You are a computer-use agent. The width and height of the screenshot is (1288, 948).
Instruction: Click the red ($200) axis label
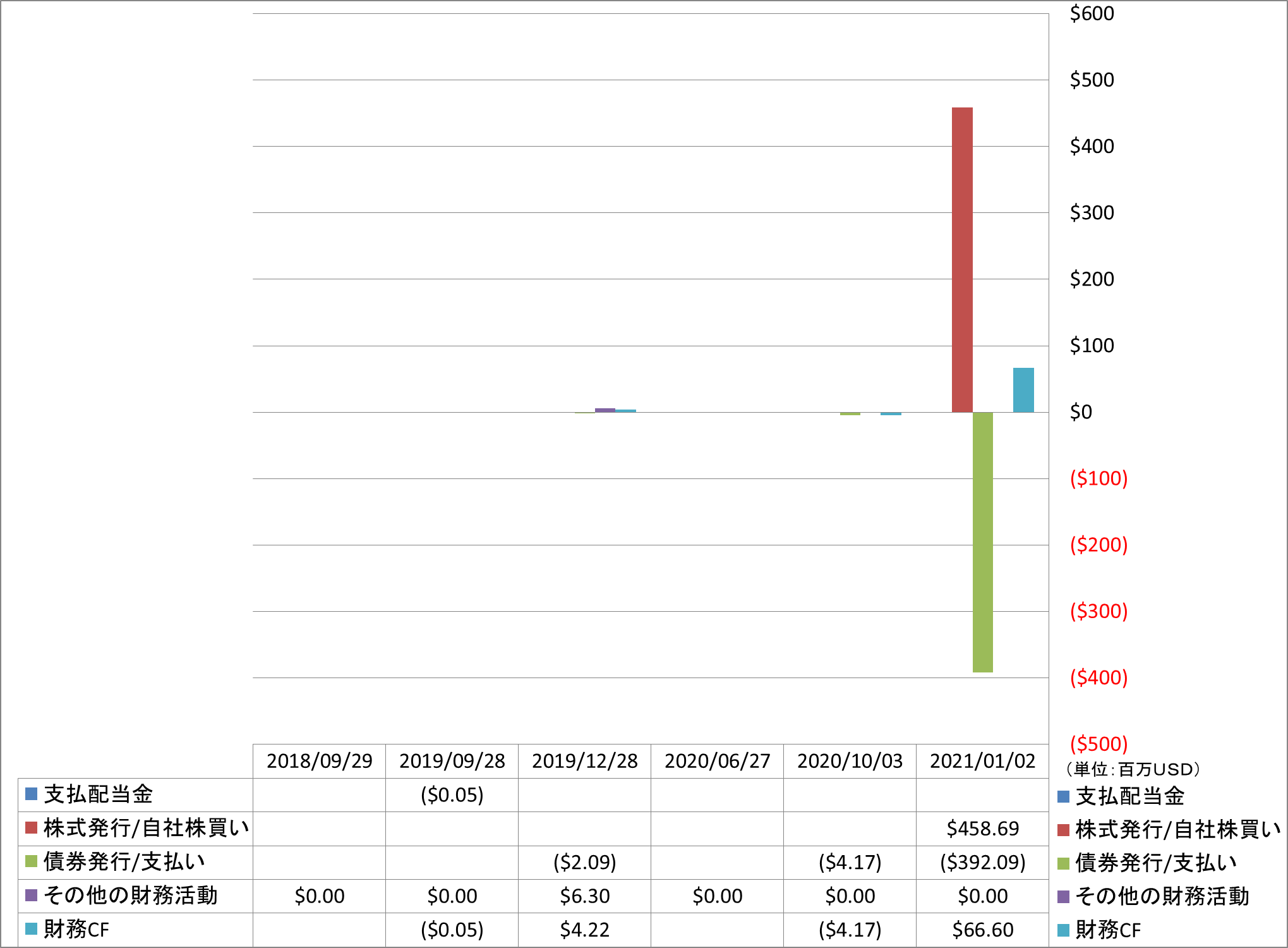[1098, 545]
